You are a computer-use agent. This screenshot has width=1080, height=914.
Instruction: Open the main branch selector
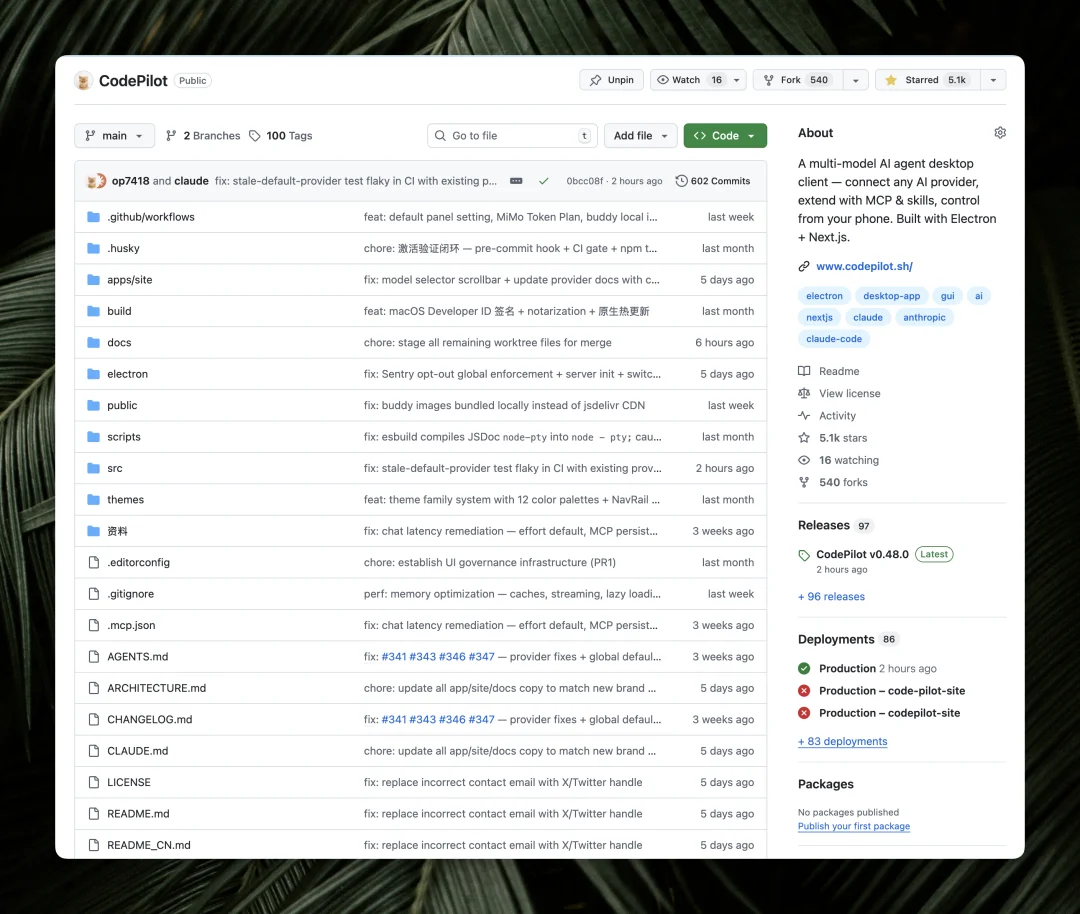pyautogui.click(x=113, y=135)
